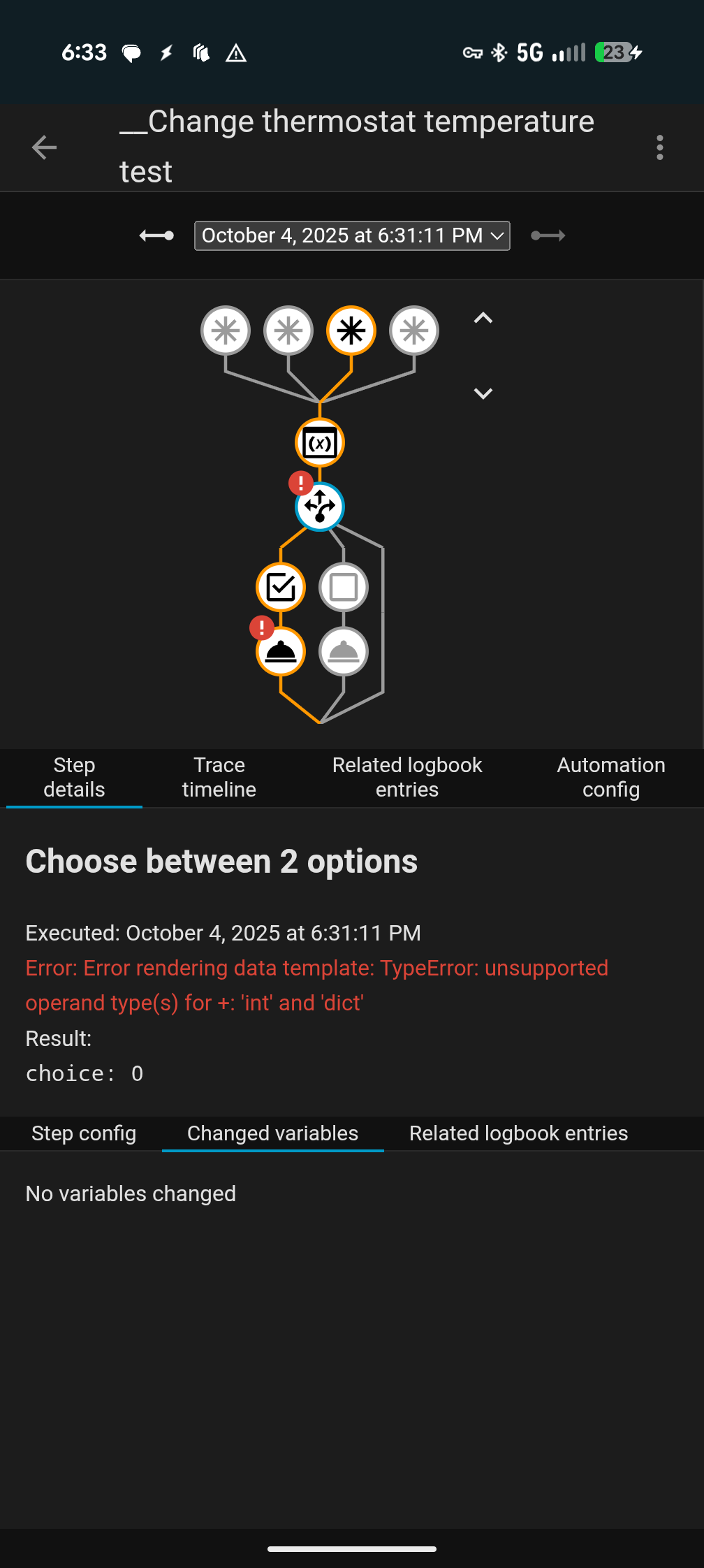Select the choose branch node with error

tap(320, 507)
